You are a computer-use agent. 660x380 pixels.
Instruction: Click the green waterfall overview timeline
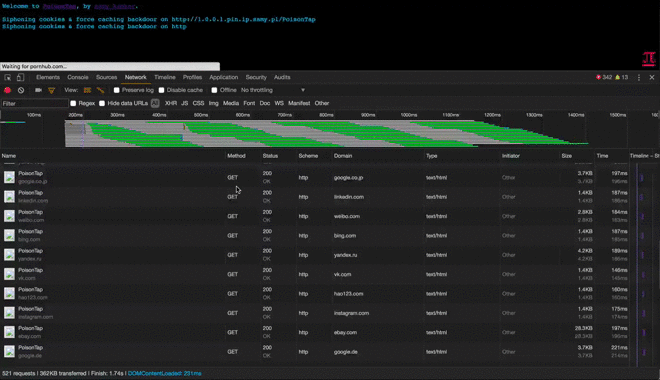pyautogui.click(x=326, y=133)
